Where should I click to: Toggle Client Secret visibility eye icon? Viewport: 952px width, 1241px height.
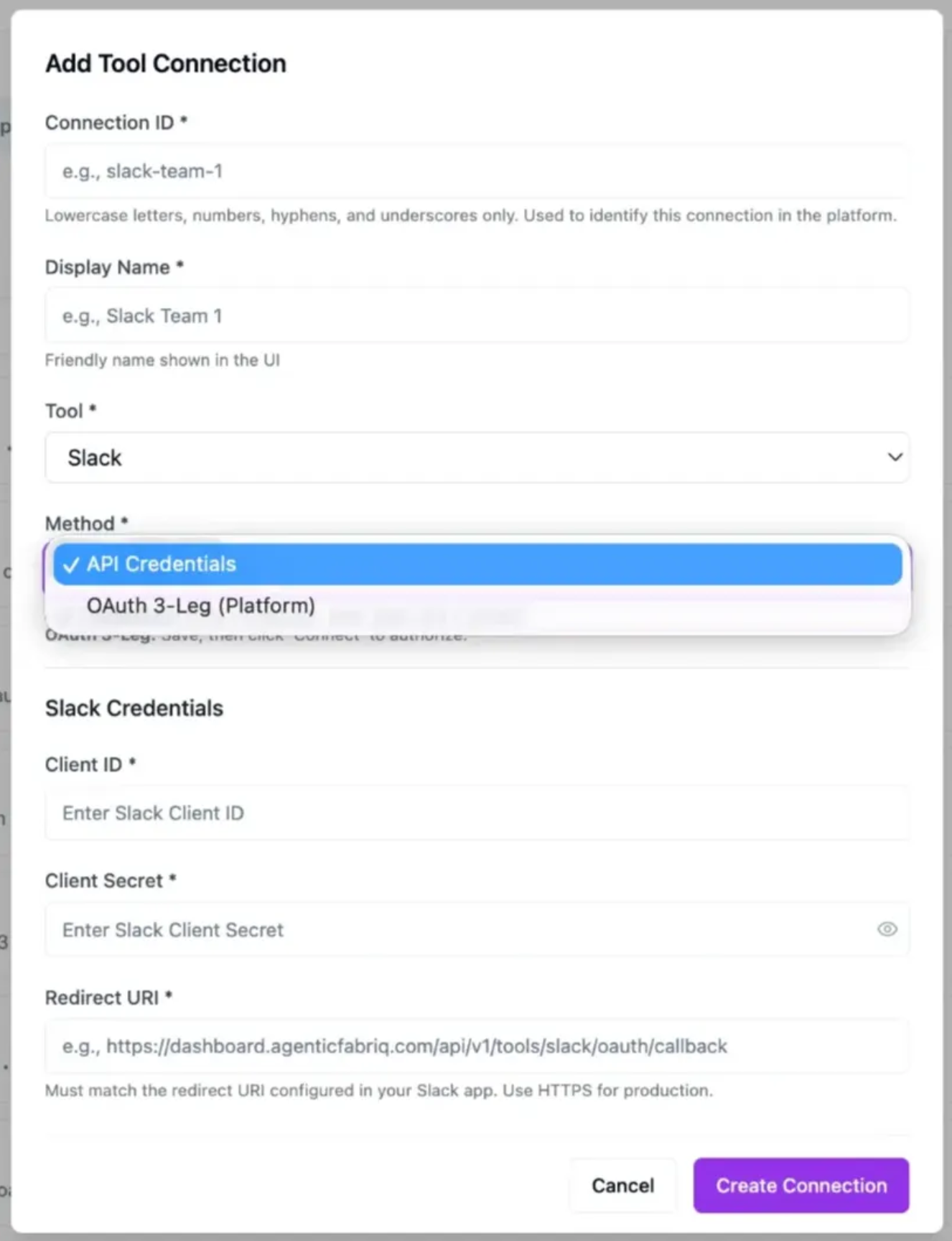(x=887, y=929)
